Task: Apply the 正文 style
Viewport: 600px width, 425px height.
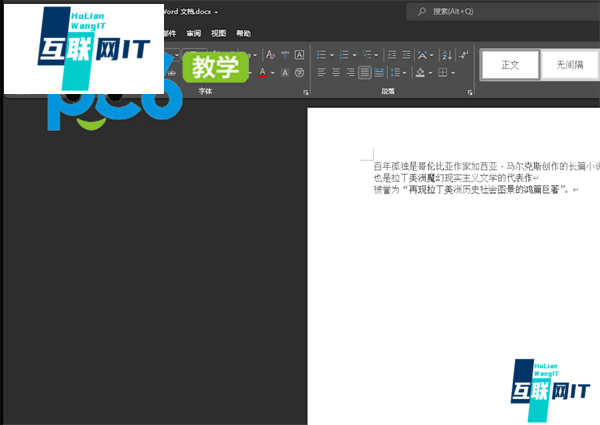Action: pyautogui.click(x=510, y=65)
